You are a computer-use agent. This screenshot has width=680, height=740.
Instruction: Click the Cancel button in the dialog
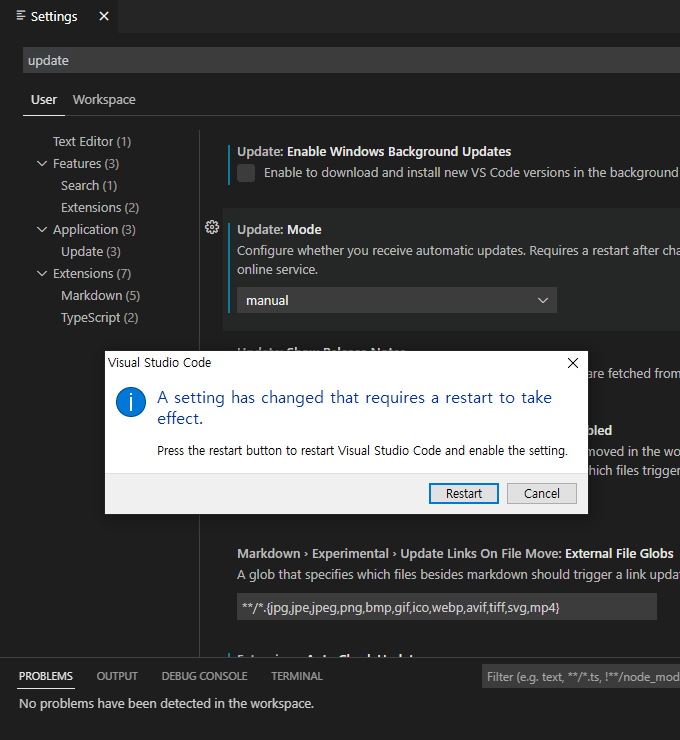[542, 493]
